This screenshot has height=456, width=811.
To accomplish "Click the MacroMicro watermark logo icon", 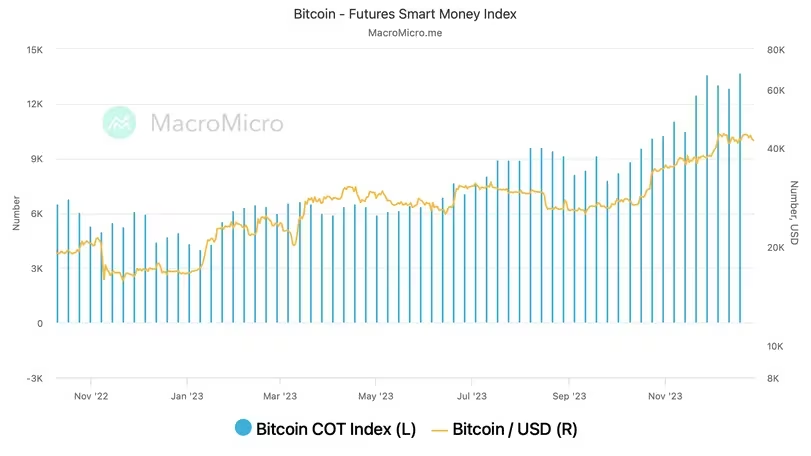I will point(119,123).
